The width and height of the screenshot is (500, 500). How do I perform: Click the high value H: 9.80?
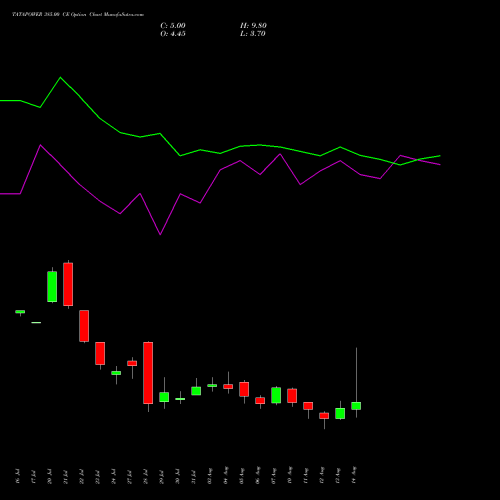(x=253, y=26)
